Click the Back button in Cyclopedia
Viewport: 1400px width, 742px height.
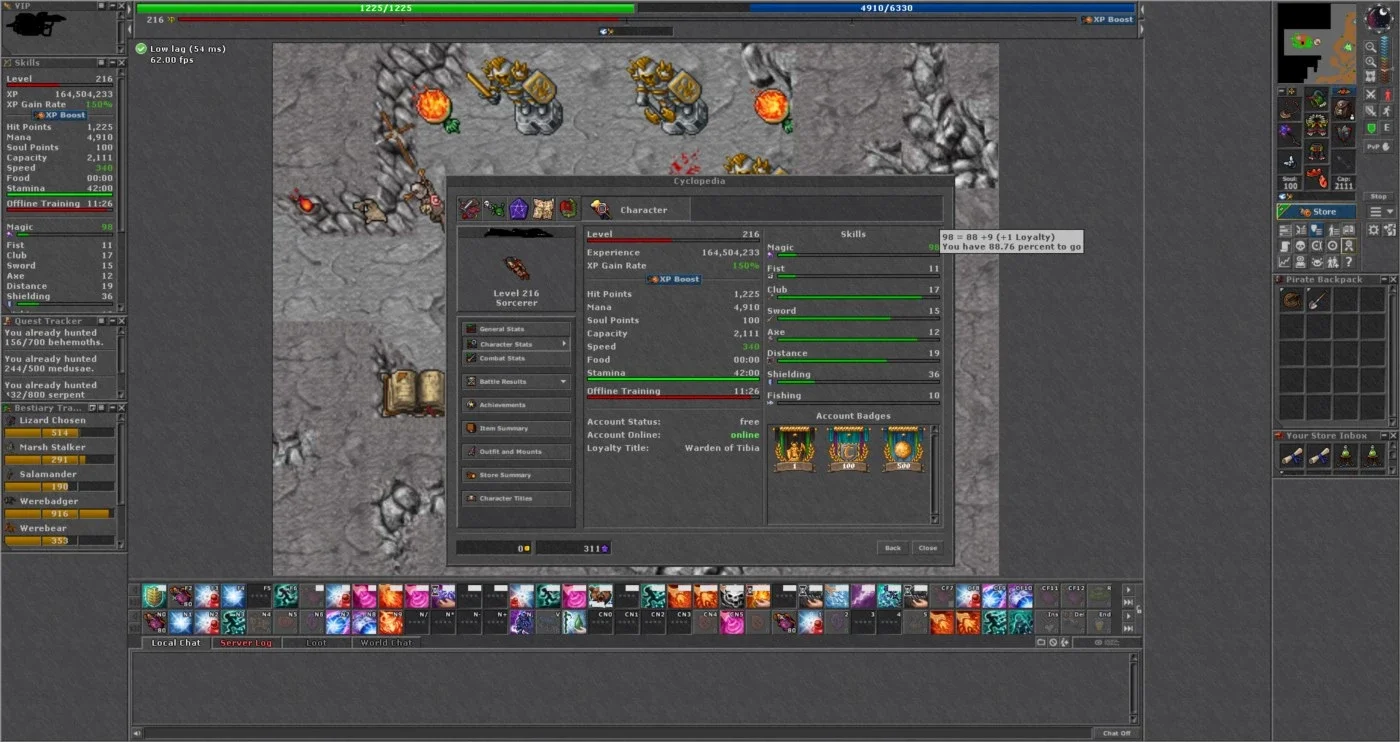[x=893, y=548]
